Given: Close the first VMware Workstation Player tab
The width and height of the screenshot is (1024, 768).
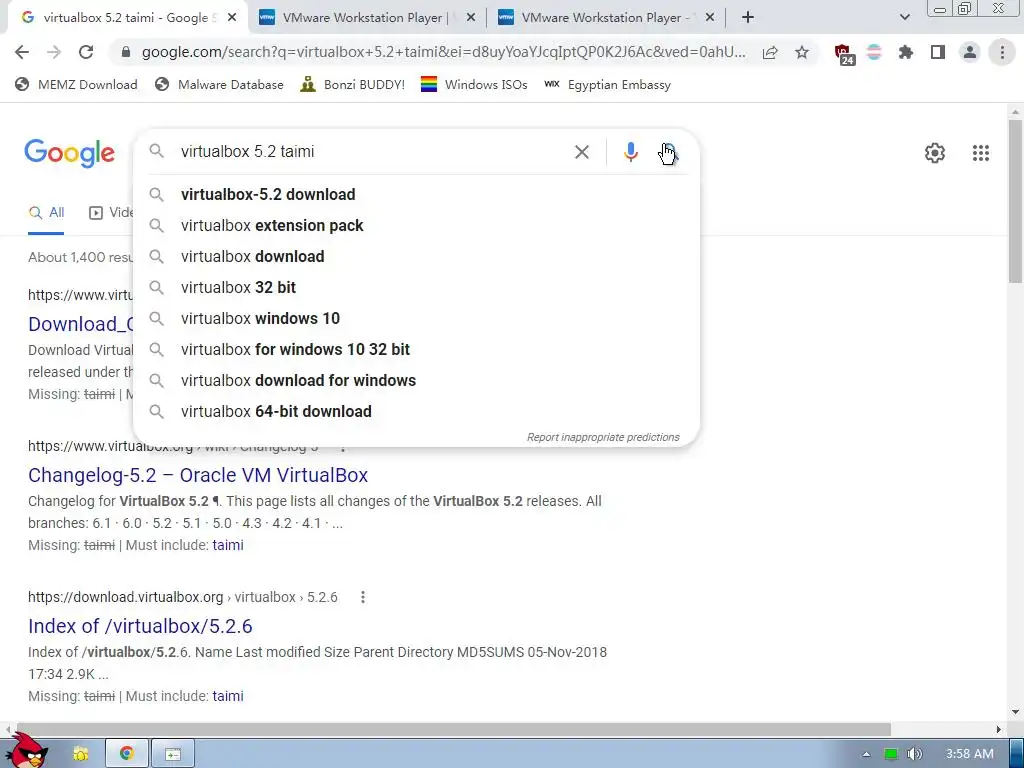Looking at the screenshot, I should point(471,18).
